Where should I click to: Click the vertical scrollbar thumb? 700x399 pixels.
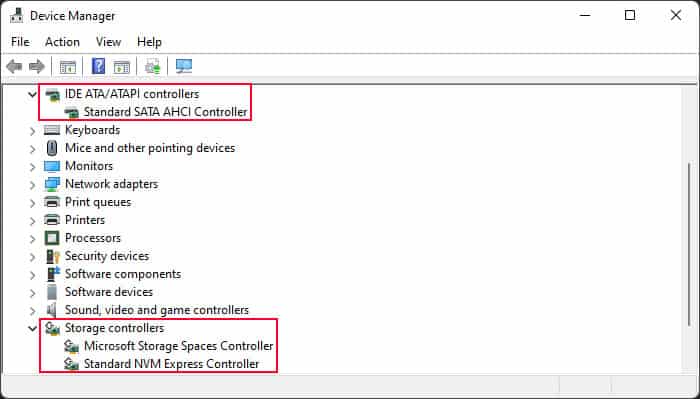(x=690, y=244)
